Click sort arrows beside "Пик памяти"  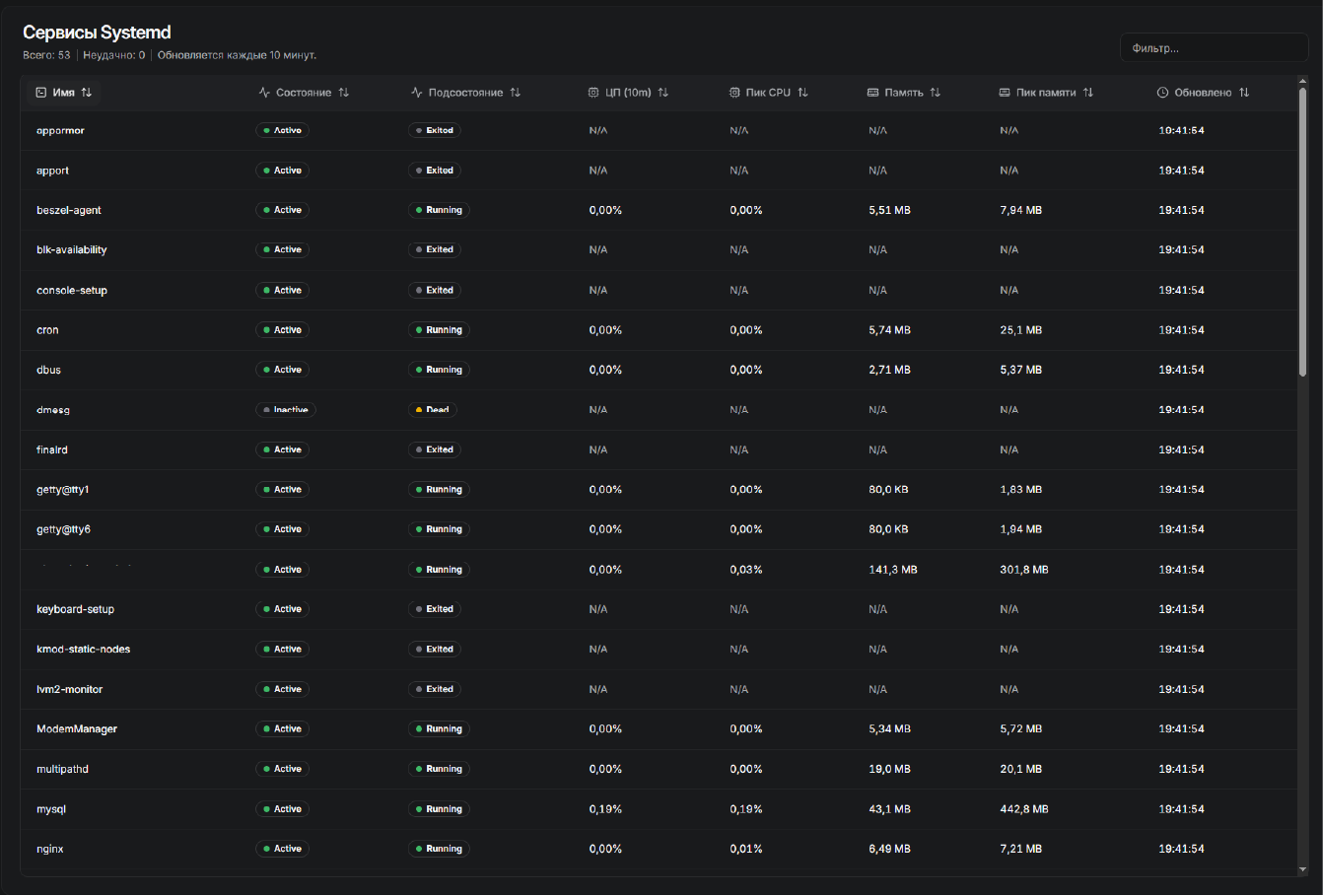1088,93
